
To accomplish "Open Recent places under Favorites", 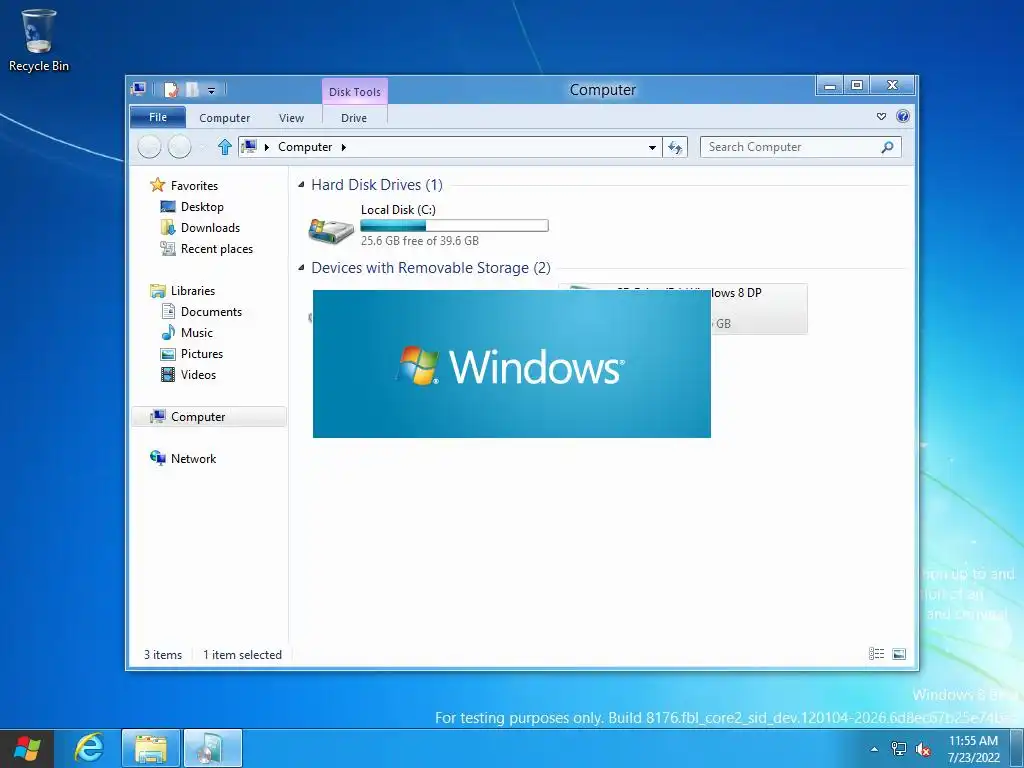I will (216, 249).
